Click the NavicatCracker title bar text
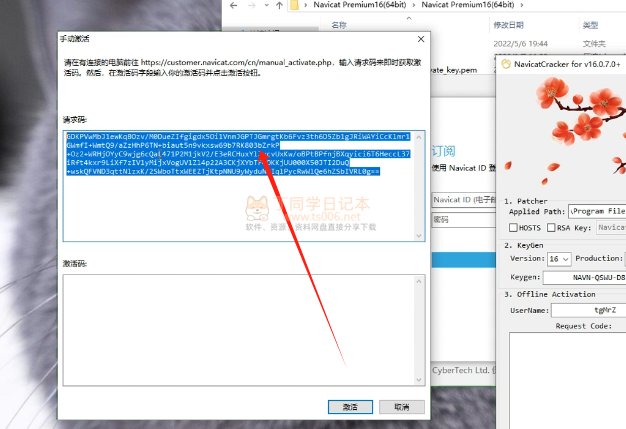 point(567,64)
